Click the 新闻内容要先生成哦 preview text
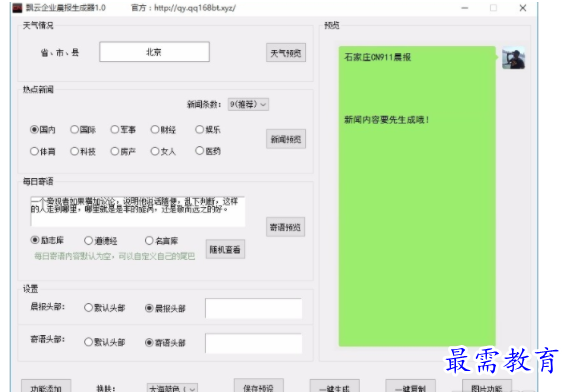567x392 pixels. pyautogui.click(x=387, y=120)
